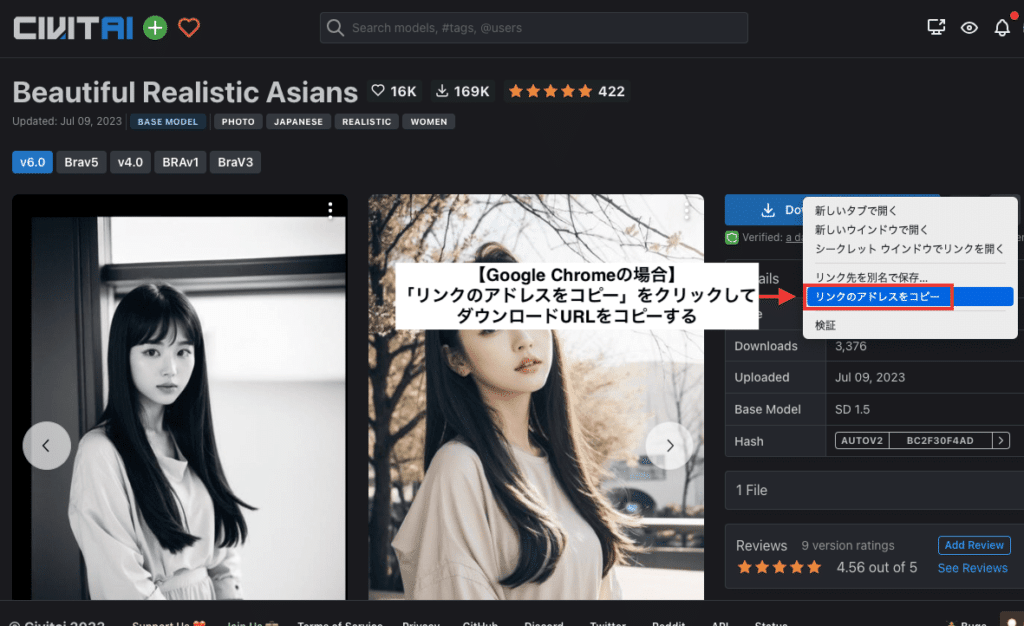This screenshot has height=626, width=1024.
Task: Toggle the eye browsing-mode icon in the header
Action: tap(969, 28)
